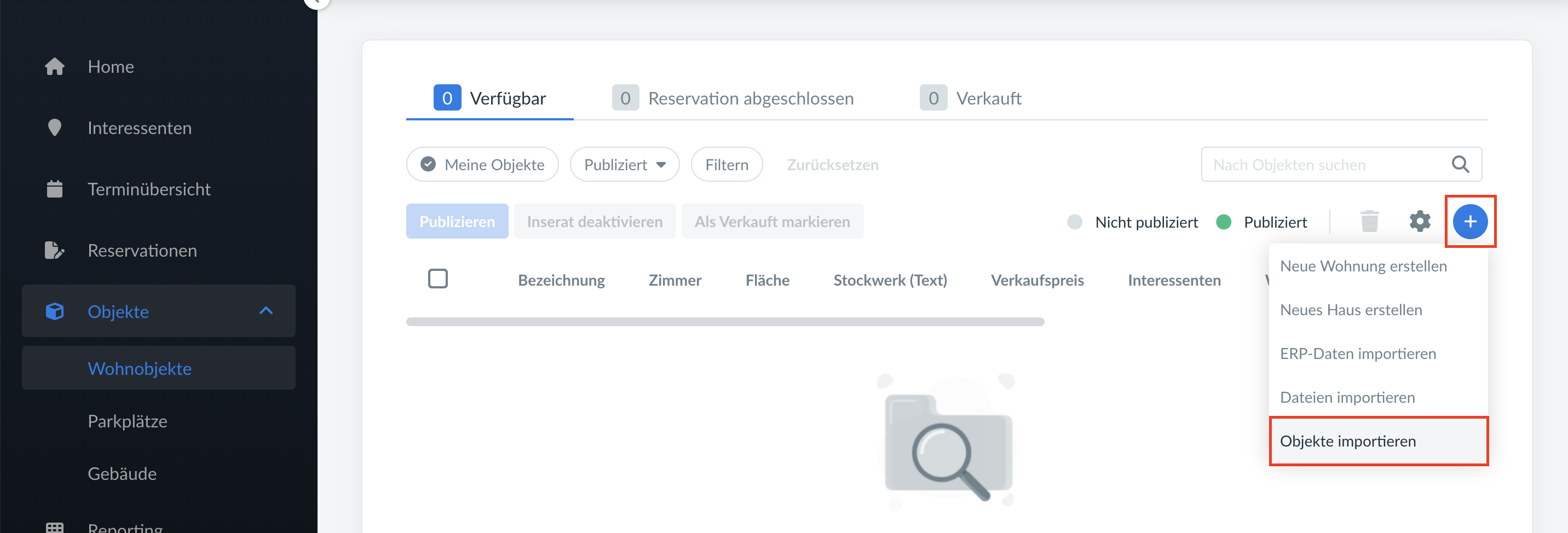Click the magnifier search icon
This screenshot has height=533, width=1568.
1460,164
